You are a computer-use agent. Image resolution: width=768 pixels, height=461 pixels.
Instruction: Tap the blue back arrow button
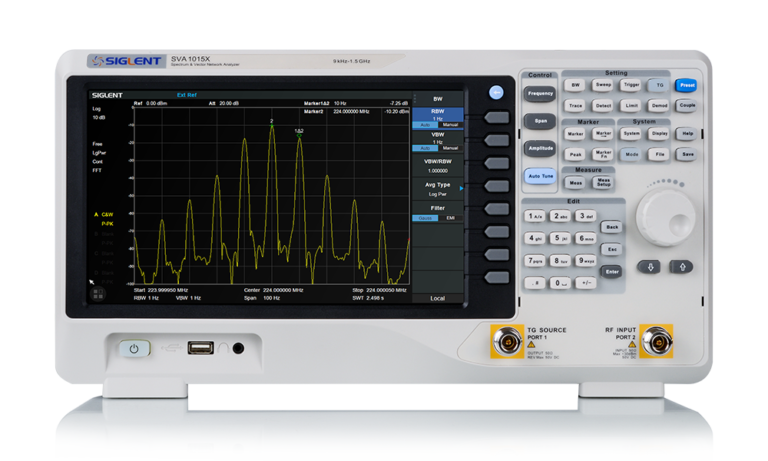click(495, 93)
